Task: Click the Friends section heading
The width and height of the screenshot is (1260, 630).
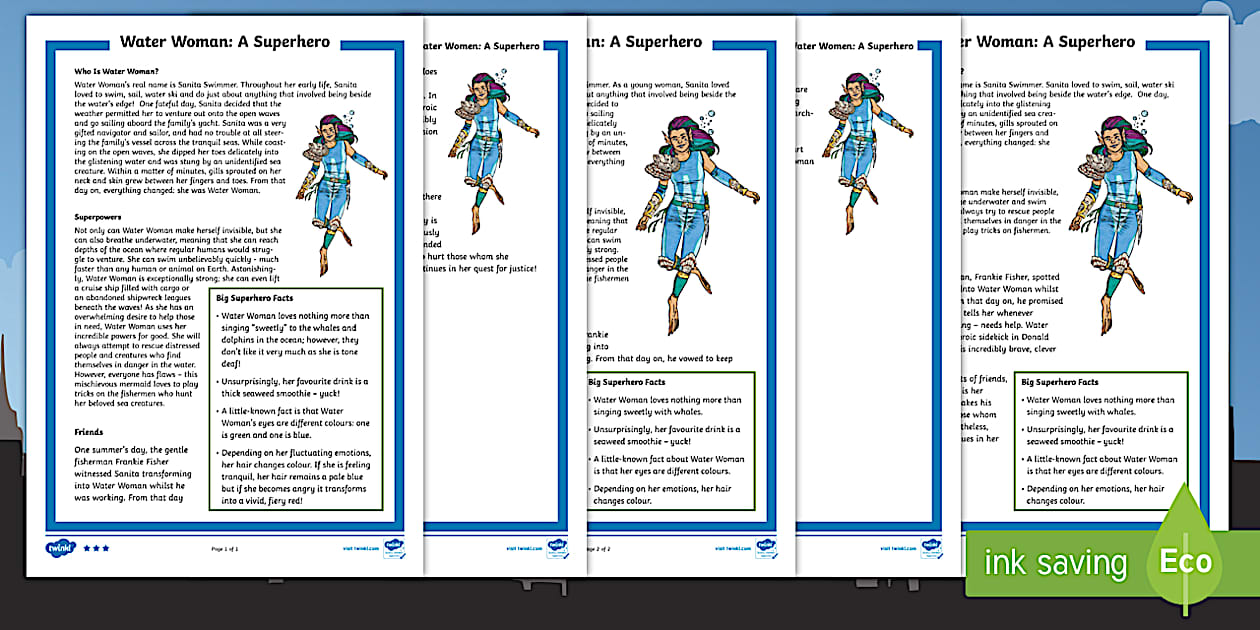Action: pyautogui.click(x=88, y=432)
